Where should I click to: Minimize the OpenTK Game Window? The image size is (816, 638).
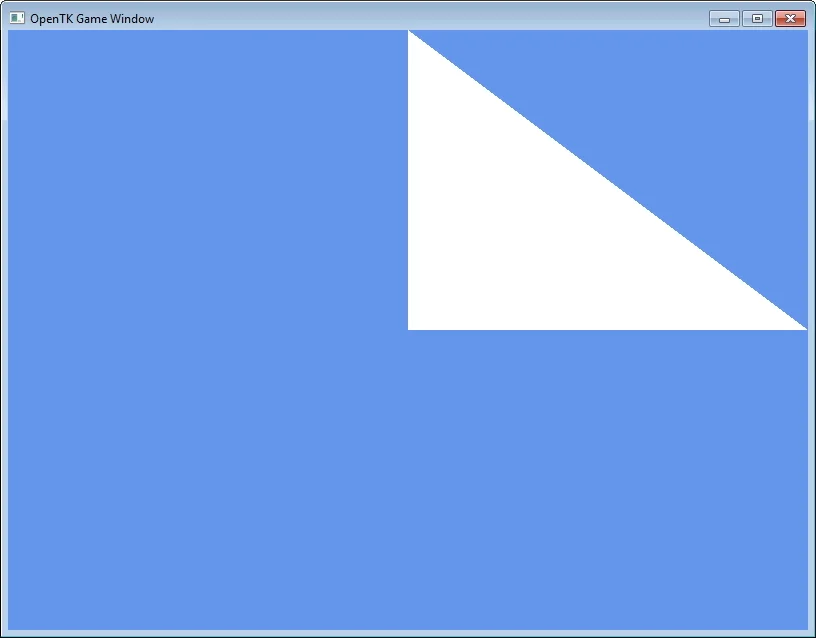[724, 19]
